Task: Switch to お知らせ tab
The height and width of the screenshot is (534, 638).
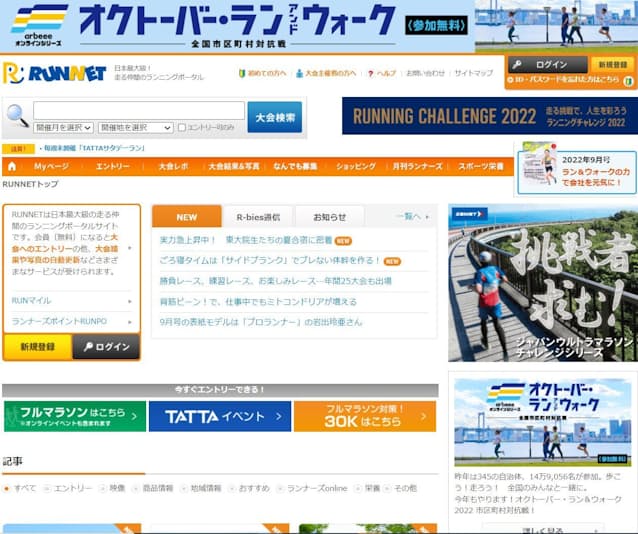Action: point(329,217)
